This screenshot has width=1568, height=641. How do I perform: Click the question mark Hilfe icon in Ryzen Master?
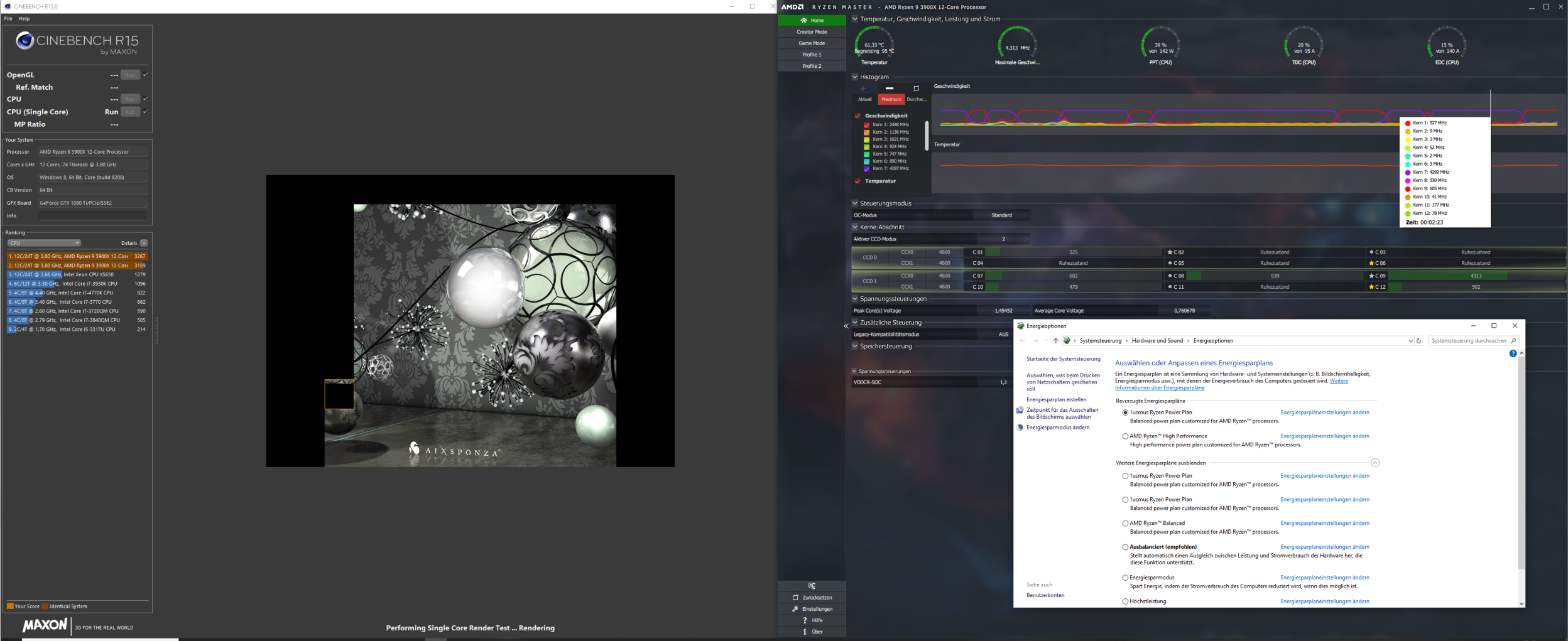click(x=805, y=620)
